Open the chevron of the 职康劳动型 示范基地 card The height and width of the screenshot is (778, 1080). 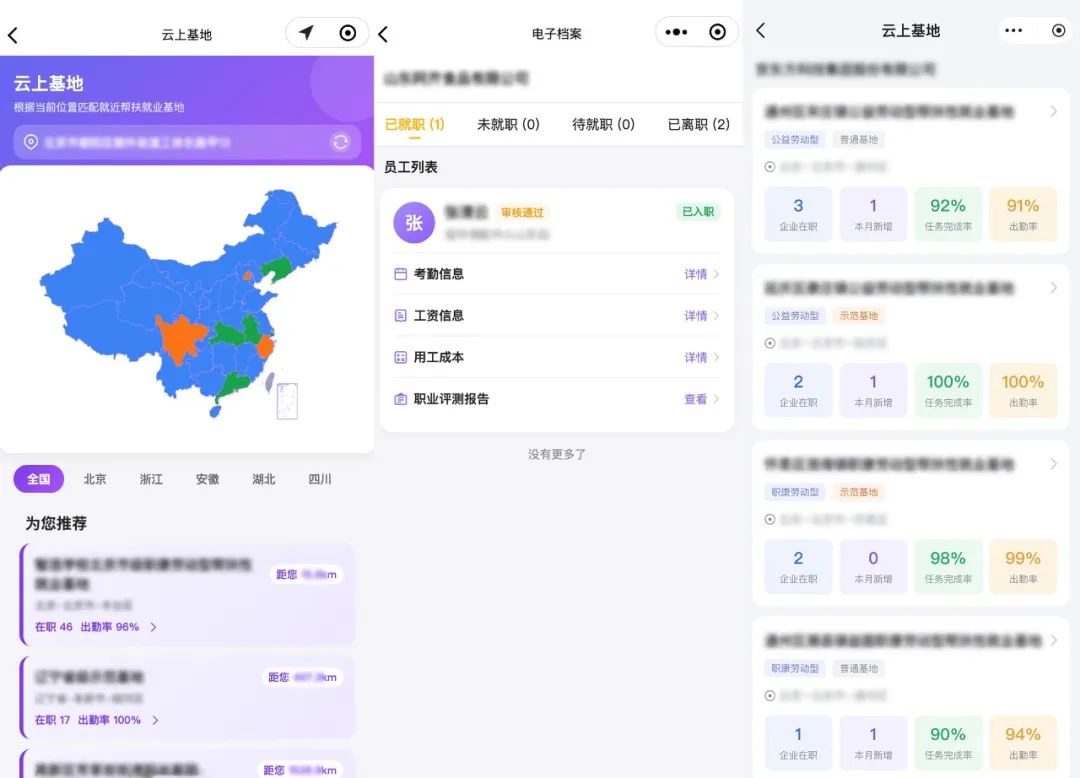[x=1053, y=464]
